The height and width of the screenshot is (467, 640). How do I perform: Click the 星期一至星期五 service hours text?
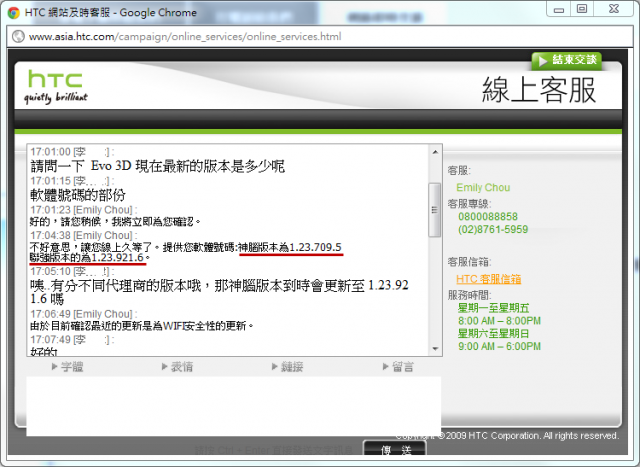[x=493, y=308]
